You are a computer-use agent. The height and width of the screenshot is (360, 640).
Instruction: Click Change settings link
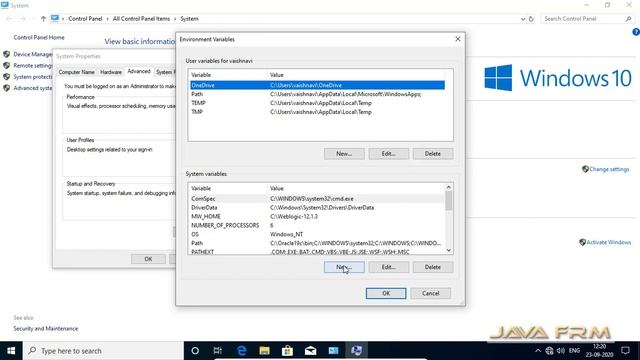point(609,169)
